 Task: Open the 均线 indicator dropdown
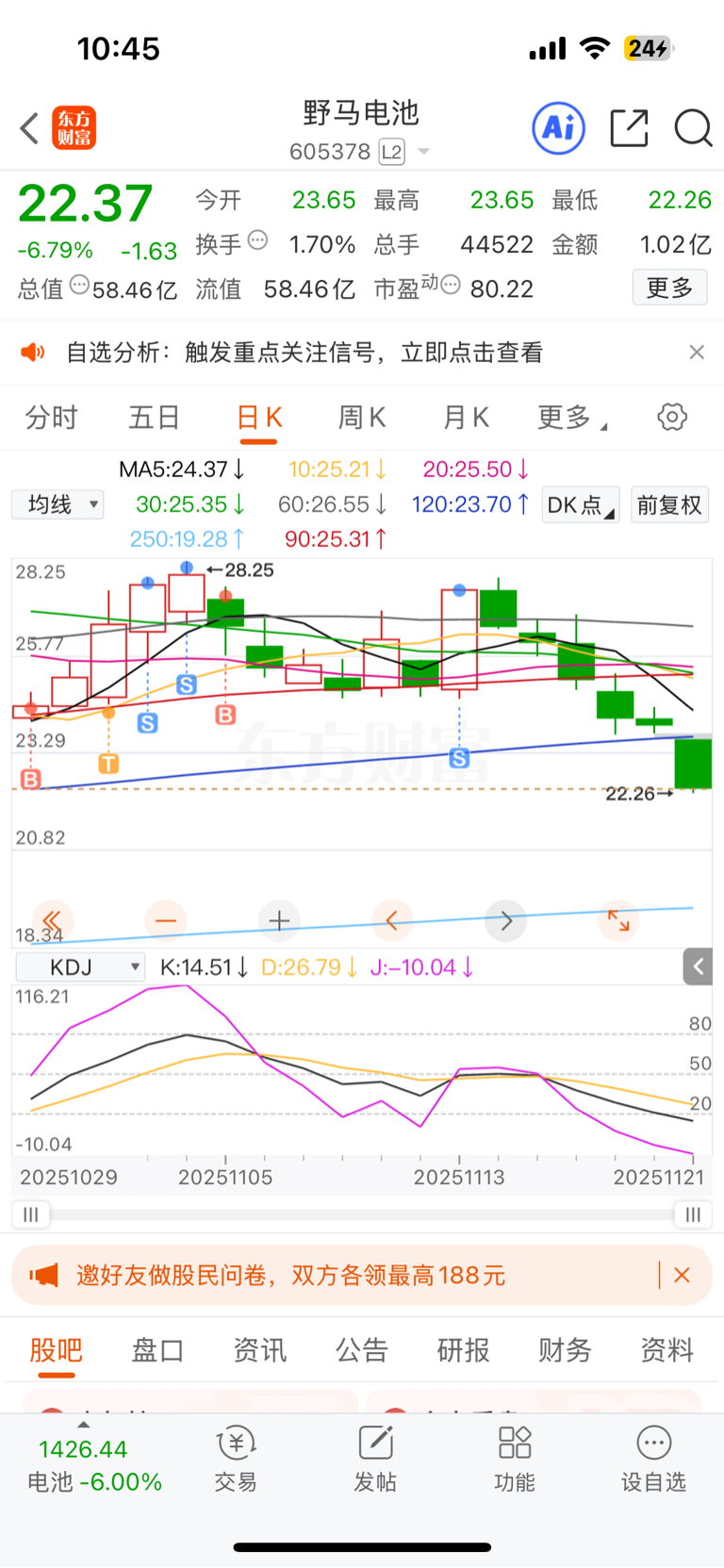coord(58,504)
